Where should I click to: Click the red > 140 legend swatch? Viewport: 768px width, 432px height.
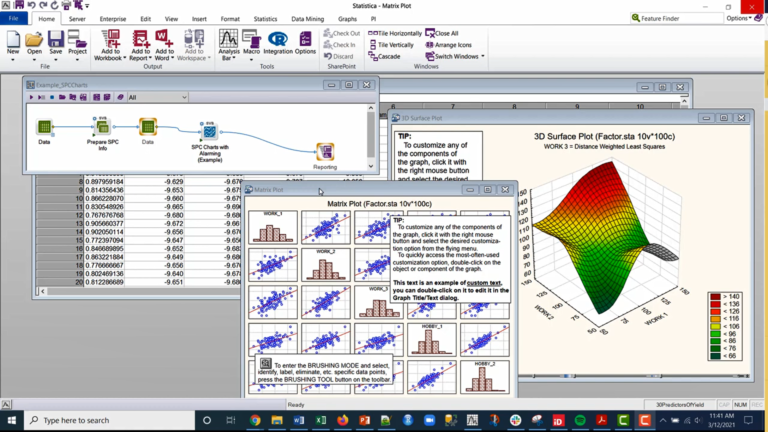[716, 297]
